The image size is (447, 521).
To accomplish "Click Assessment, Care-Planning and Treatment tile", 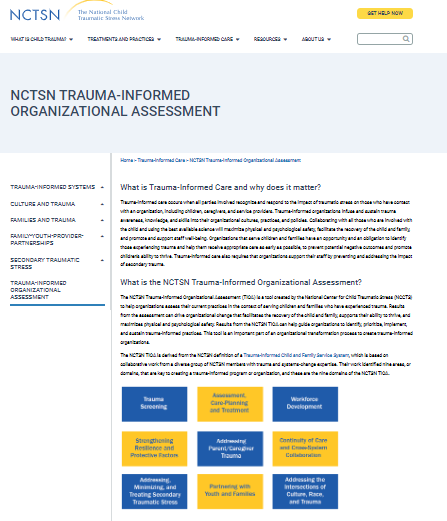I will tap(230, 404).
